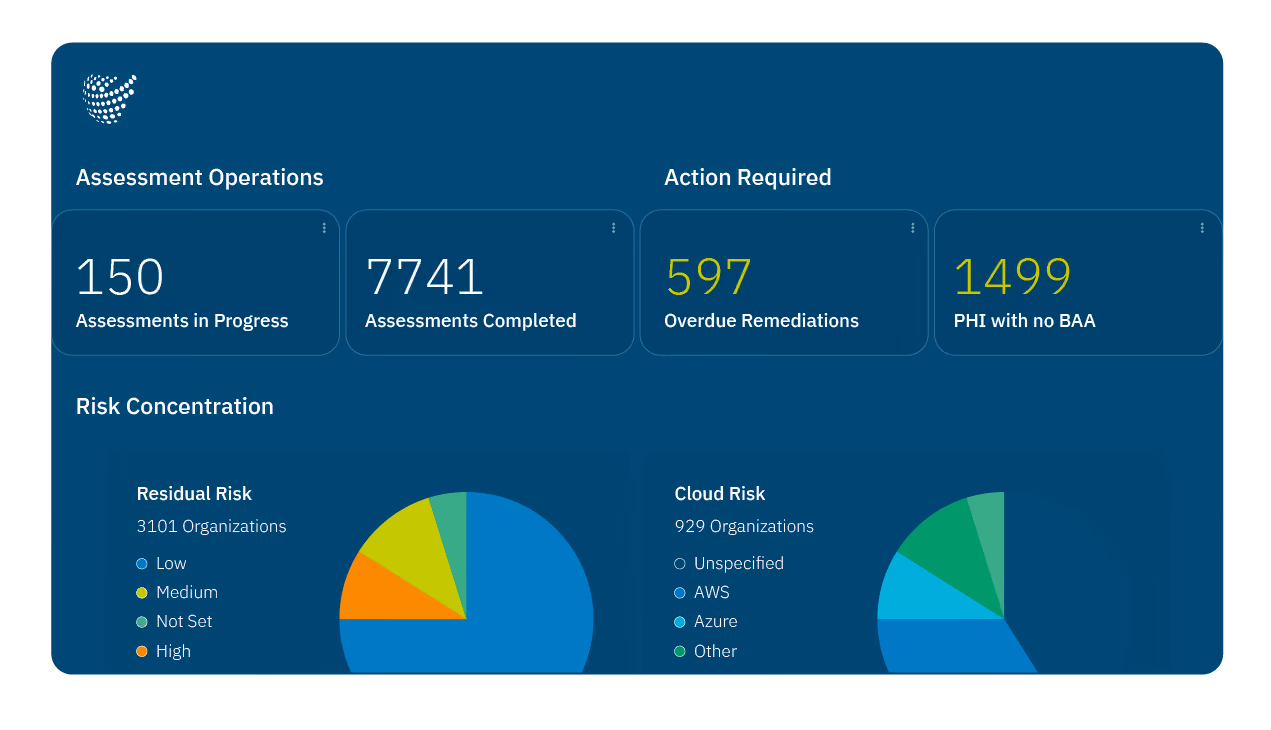The image size is (1271, 730).
Task: Toggle the Not Set legend item
Action: point(175,622)
